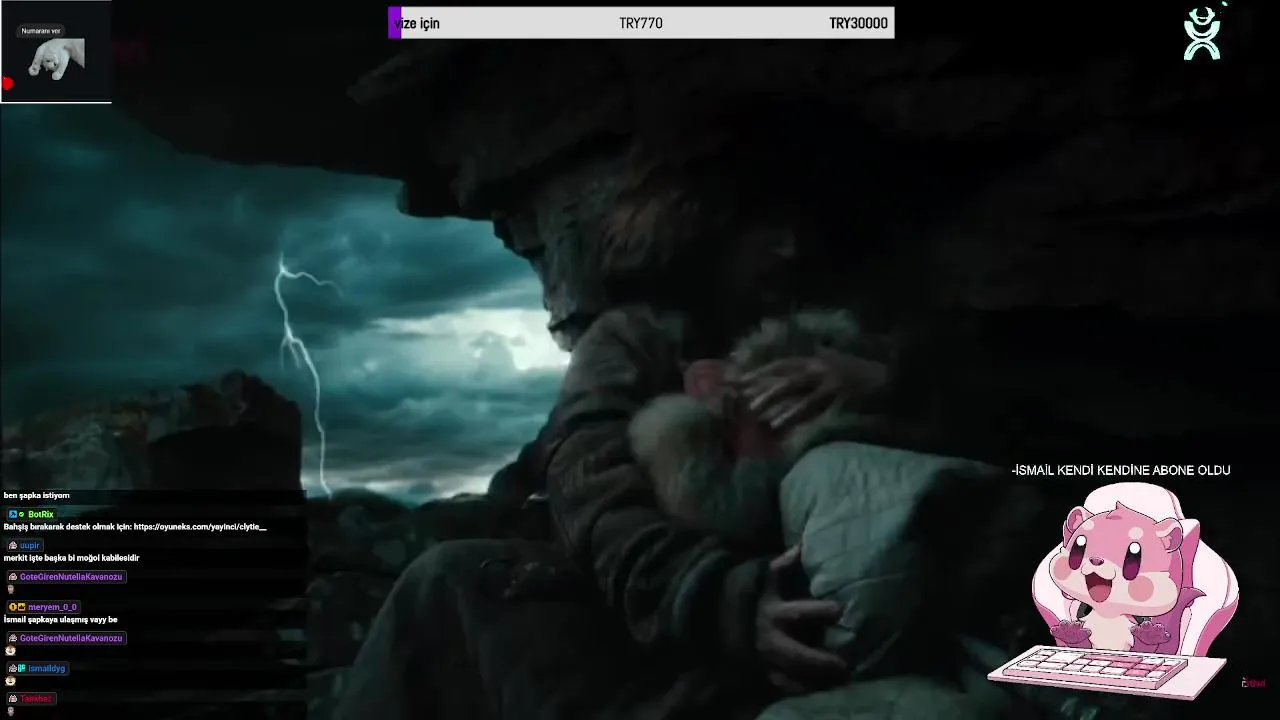
Task: Click GoteGirenNutellaKavanozu name just above meryem_0_0
Action: click(x=71, y=577)
